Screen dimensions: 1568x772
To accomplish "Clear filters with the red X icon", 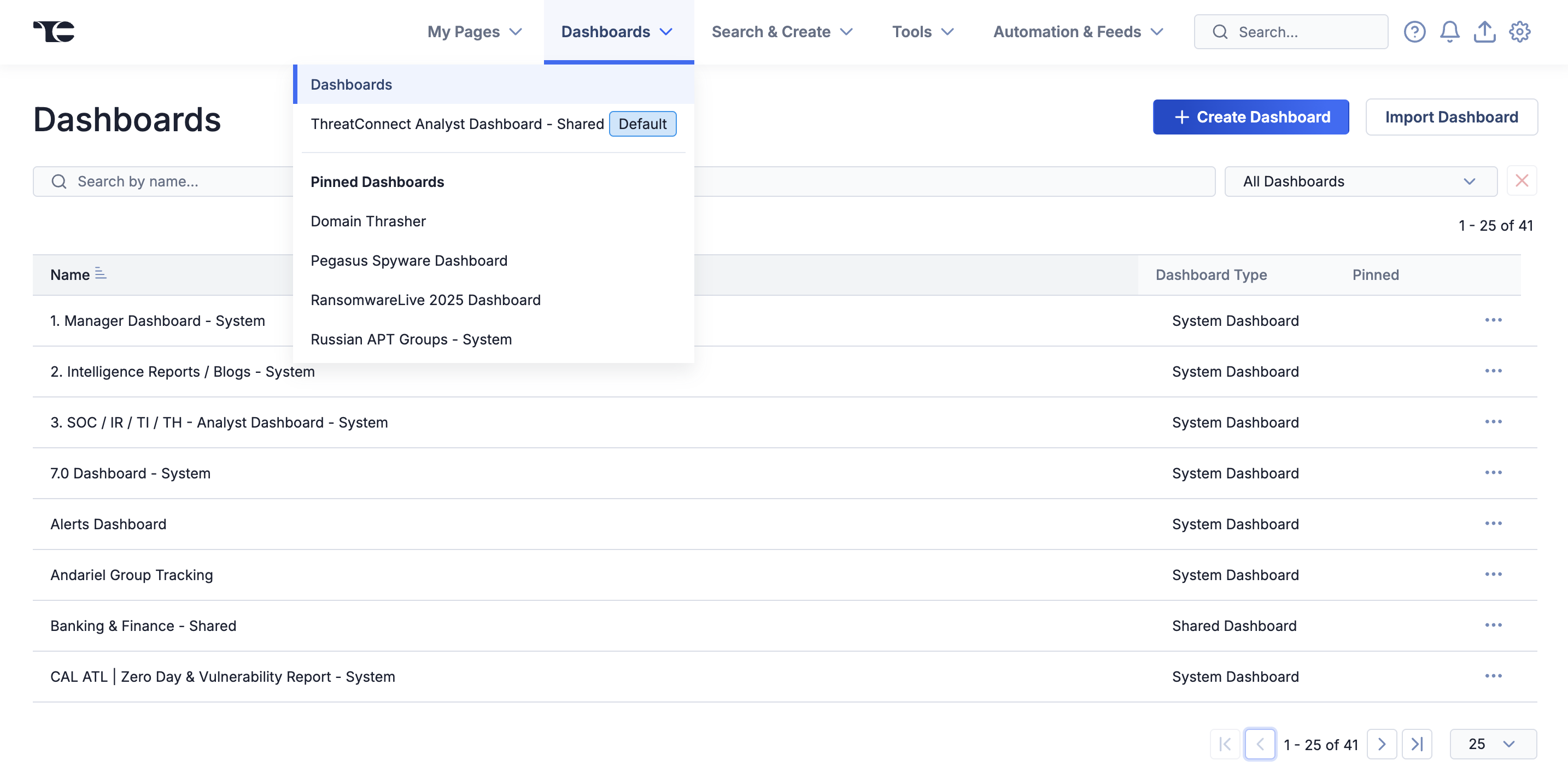I will click(x=1522, y=181).
